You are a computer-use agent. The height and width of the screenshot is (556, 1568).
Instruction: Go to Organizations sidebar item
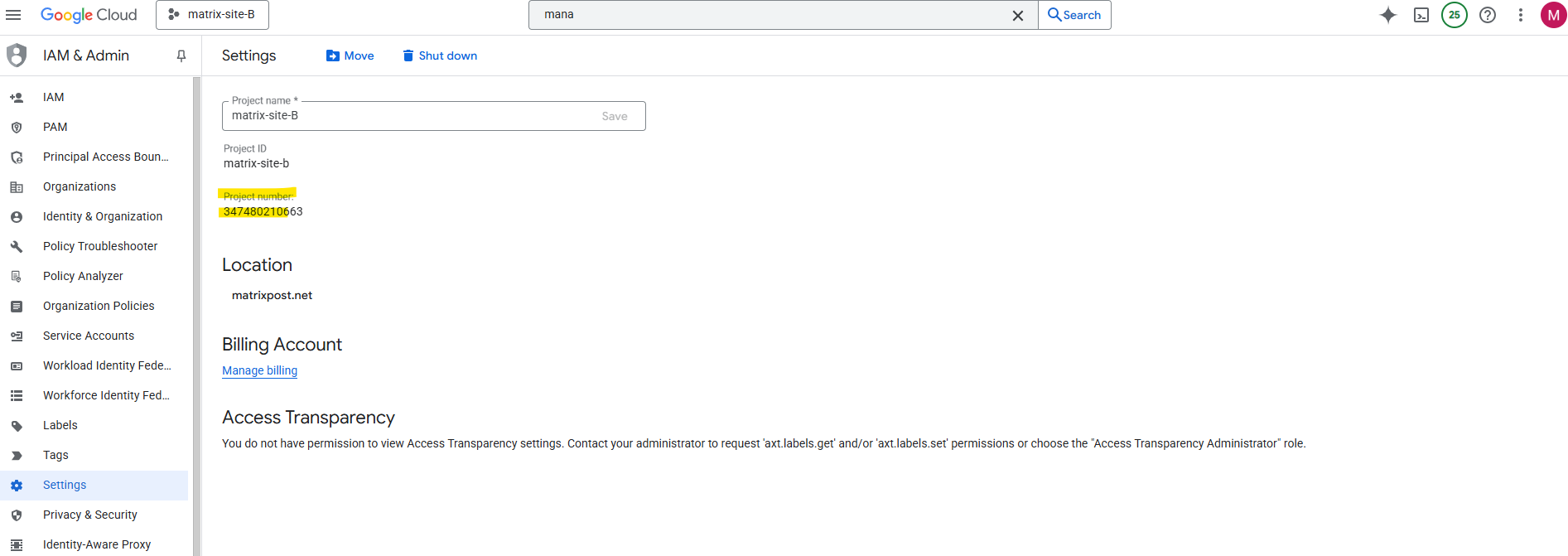pos(94,186)
